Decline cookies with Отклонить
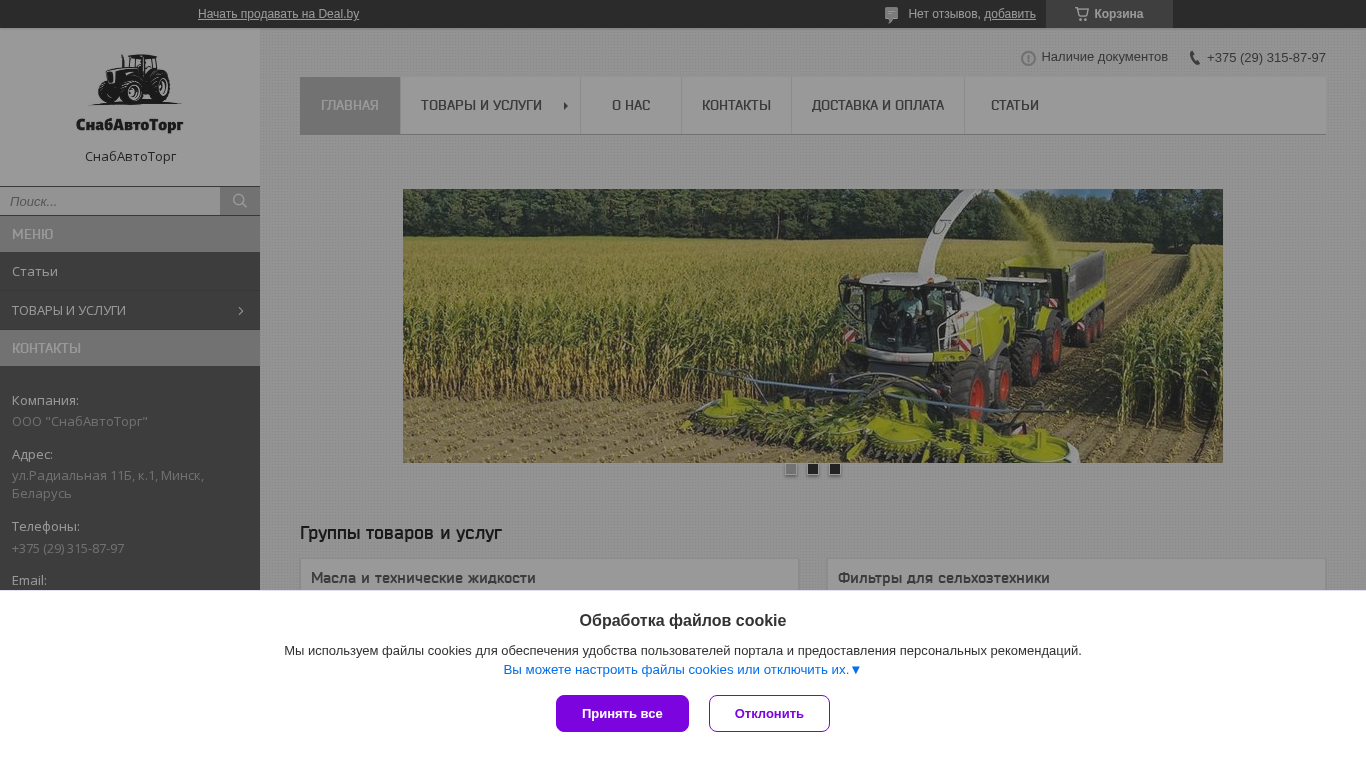1366x768 pixels. coord(769,713)
